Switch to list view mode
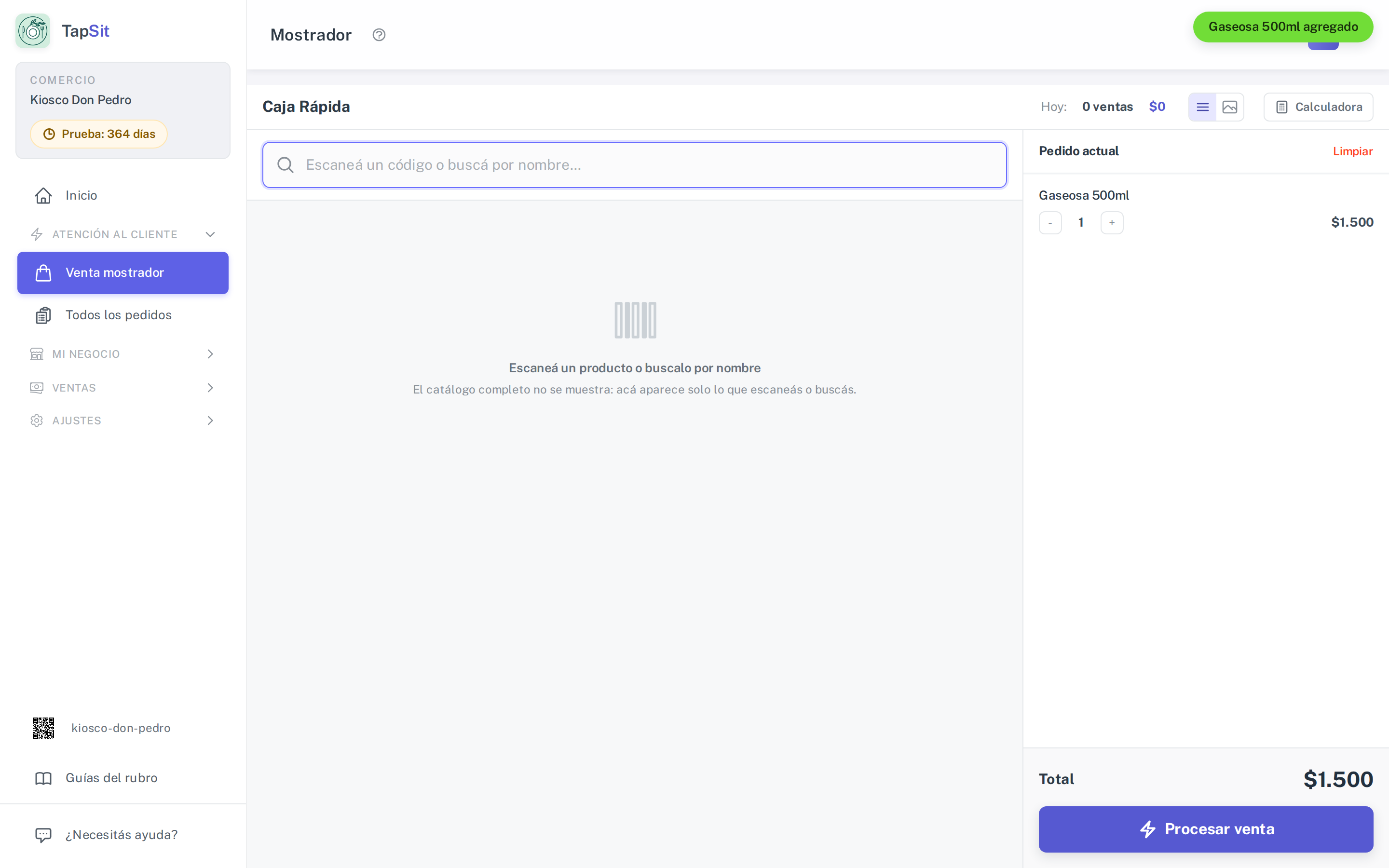The image size is (1389, 868). pos(1202,107)
